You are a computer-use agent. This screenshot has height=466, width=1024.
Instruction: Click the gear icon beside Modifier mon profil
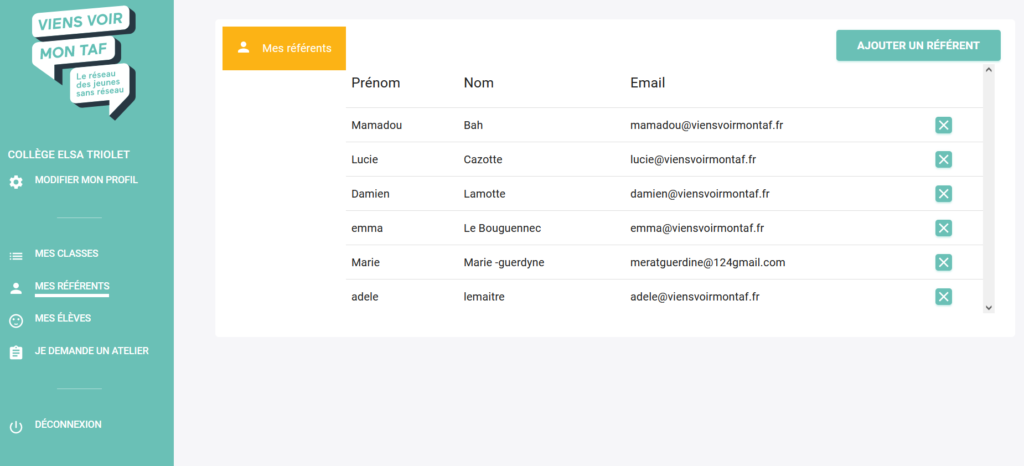click(x=16, y=182)
